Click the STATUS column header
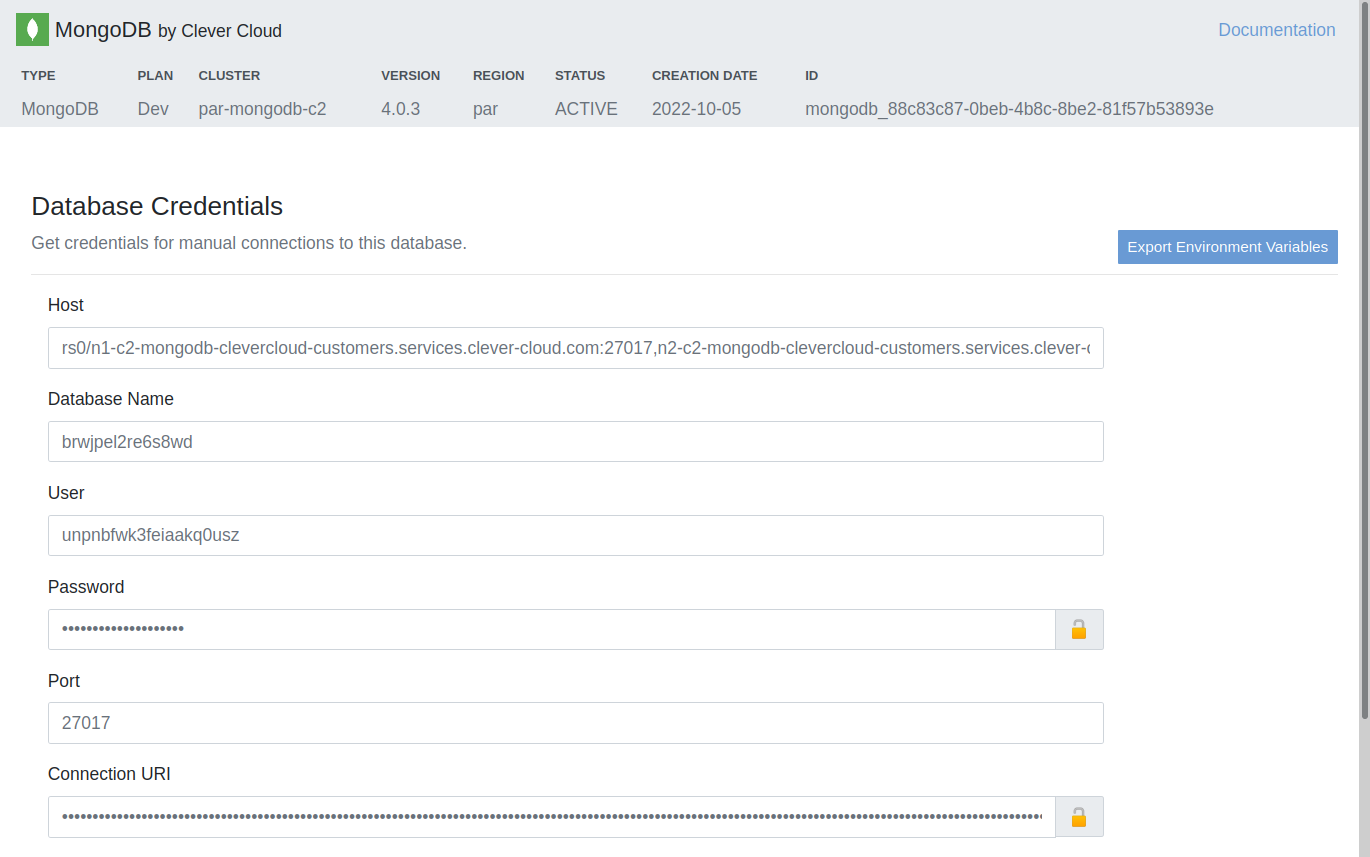1370x857 pixels. coord(580,75)
